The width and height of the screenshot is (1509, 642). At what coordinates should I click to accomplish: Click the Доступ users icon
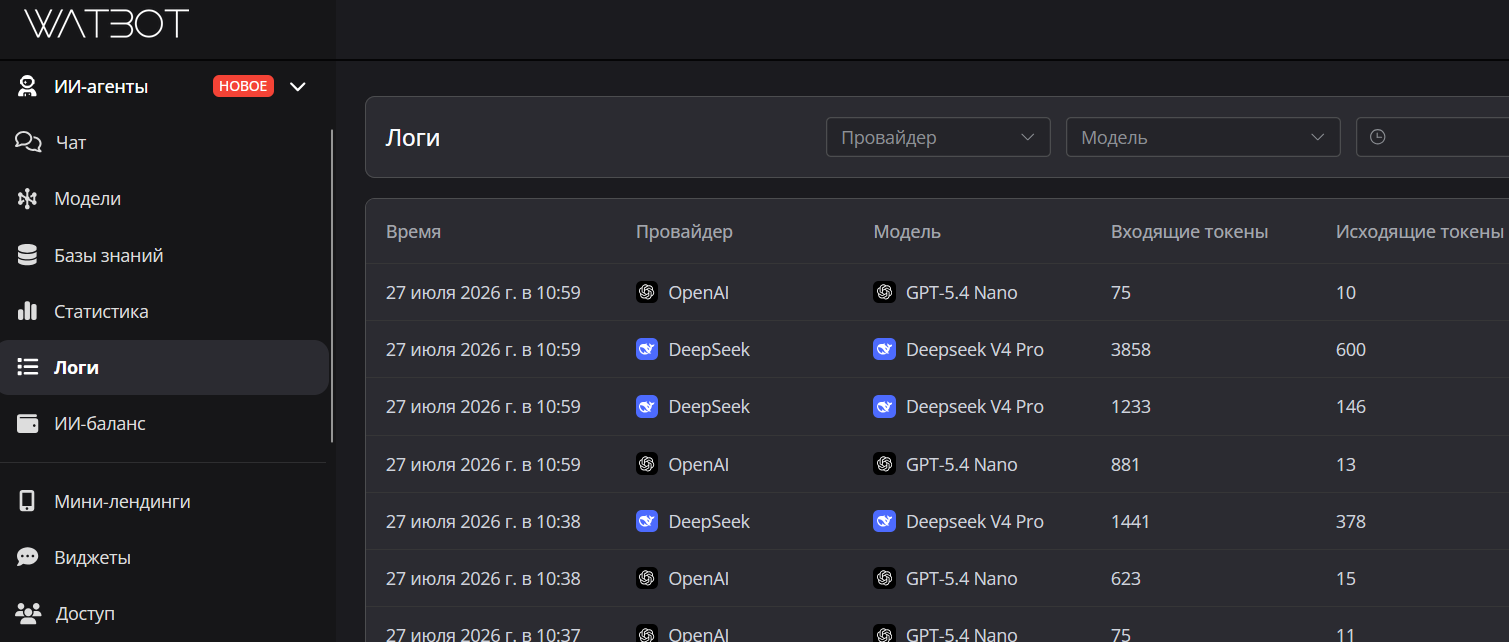click(x=28, y=613)
